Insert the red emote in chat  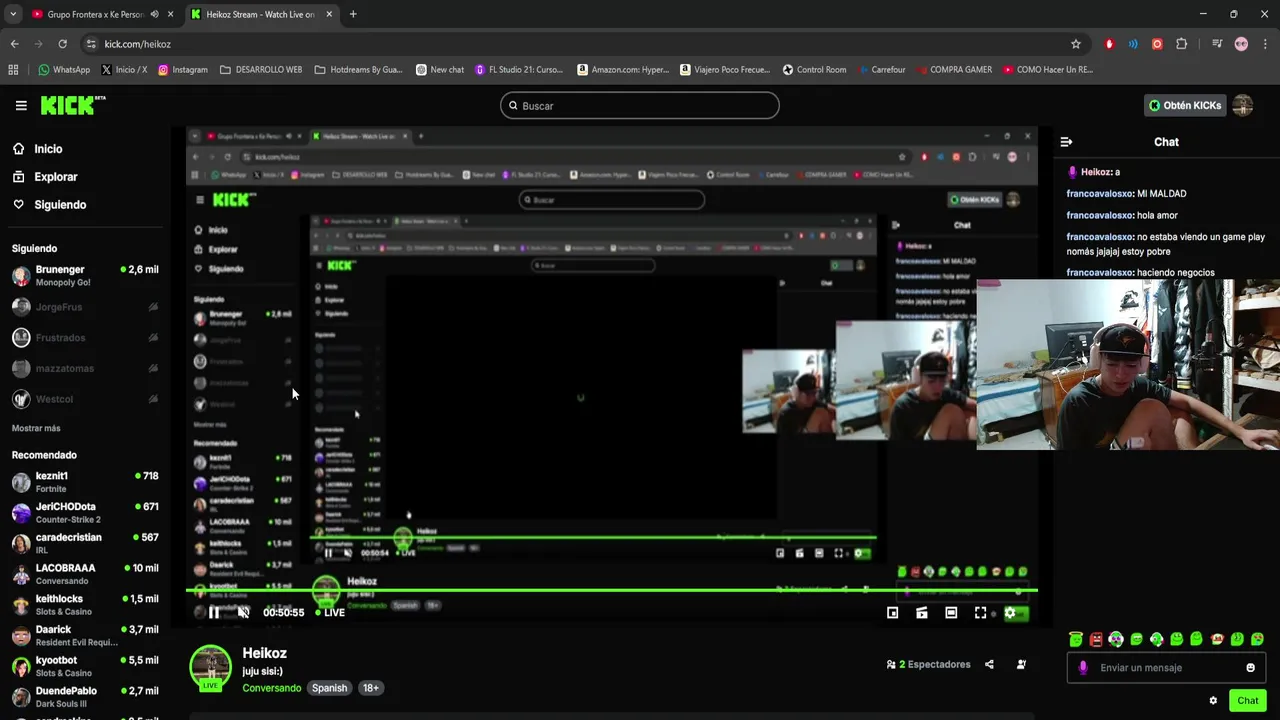click(x=1096, y=639)
